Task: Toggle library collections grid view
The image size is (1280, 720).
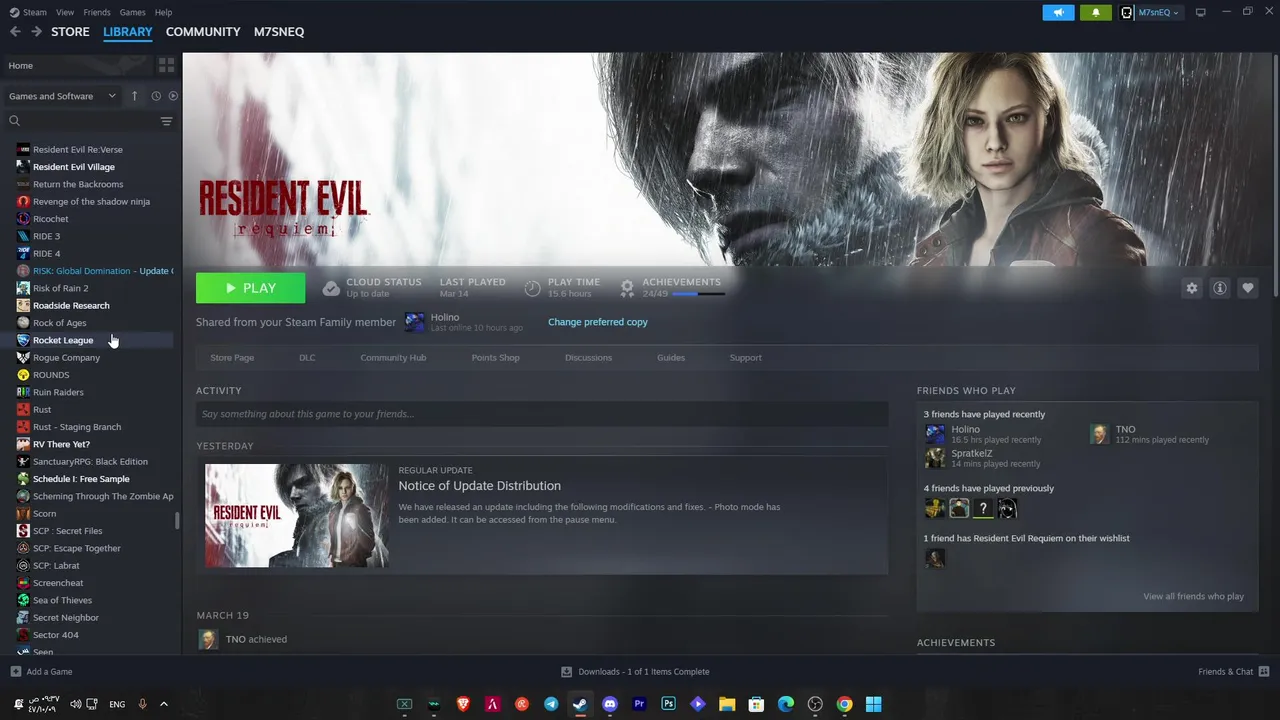Action: (x=166, y=65)
